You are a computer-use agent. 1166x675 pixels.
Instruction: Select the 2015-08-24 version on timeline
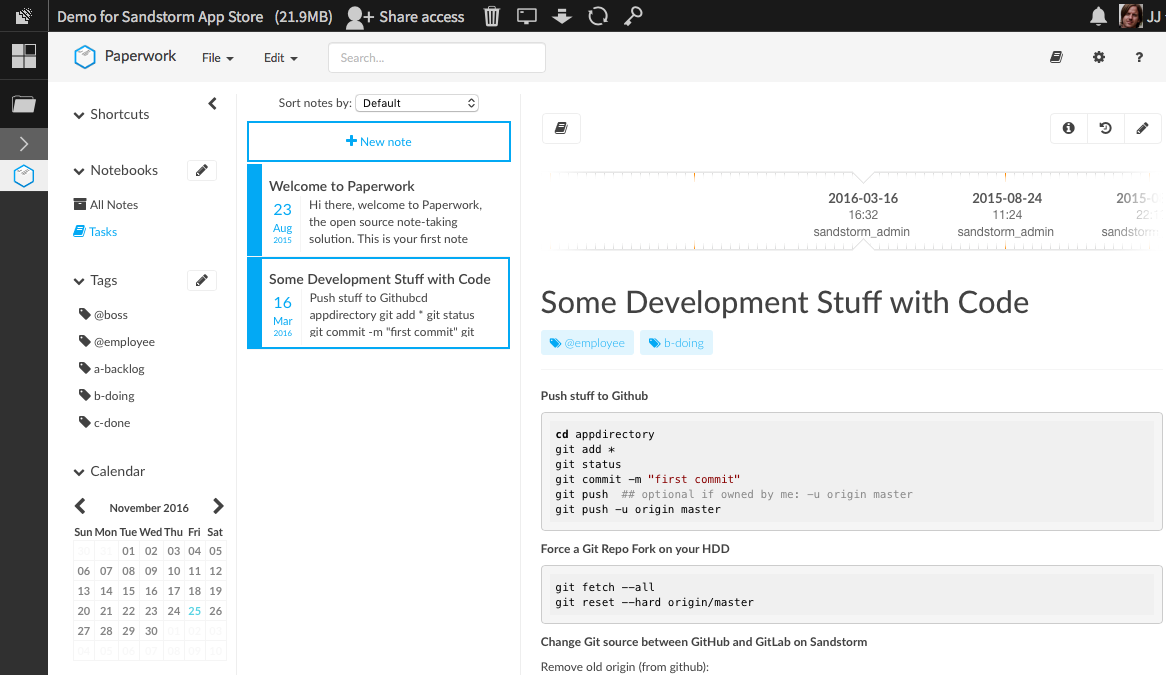[x=1006, y=215]
